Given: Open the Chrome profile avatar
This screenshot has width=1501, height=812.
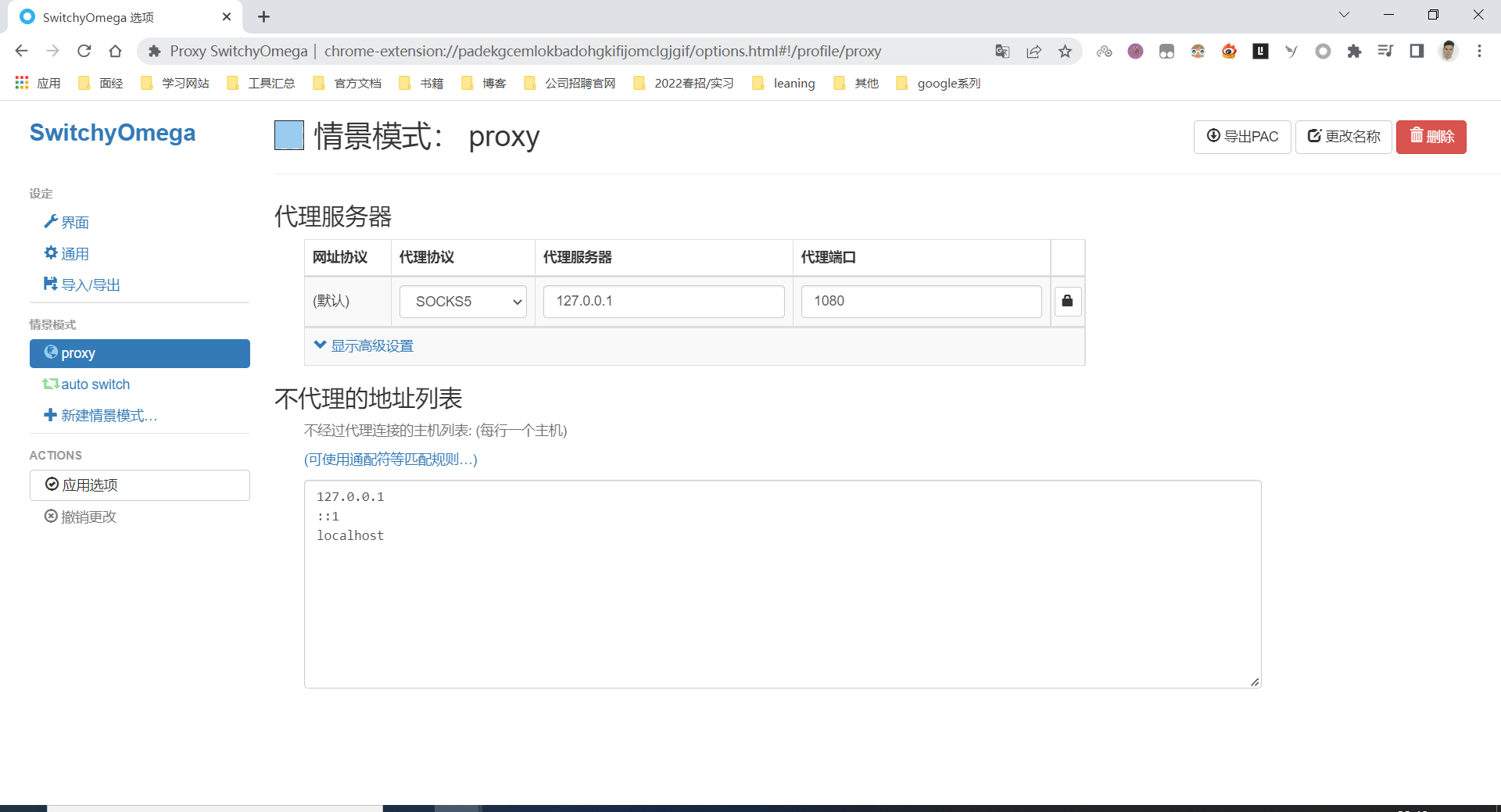Looking at the screenshot, I should (1449, 52).
